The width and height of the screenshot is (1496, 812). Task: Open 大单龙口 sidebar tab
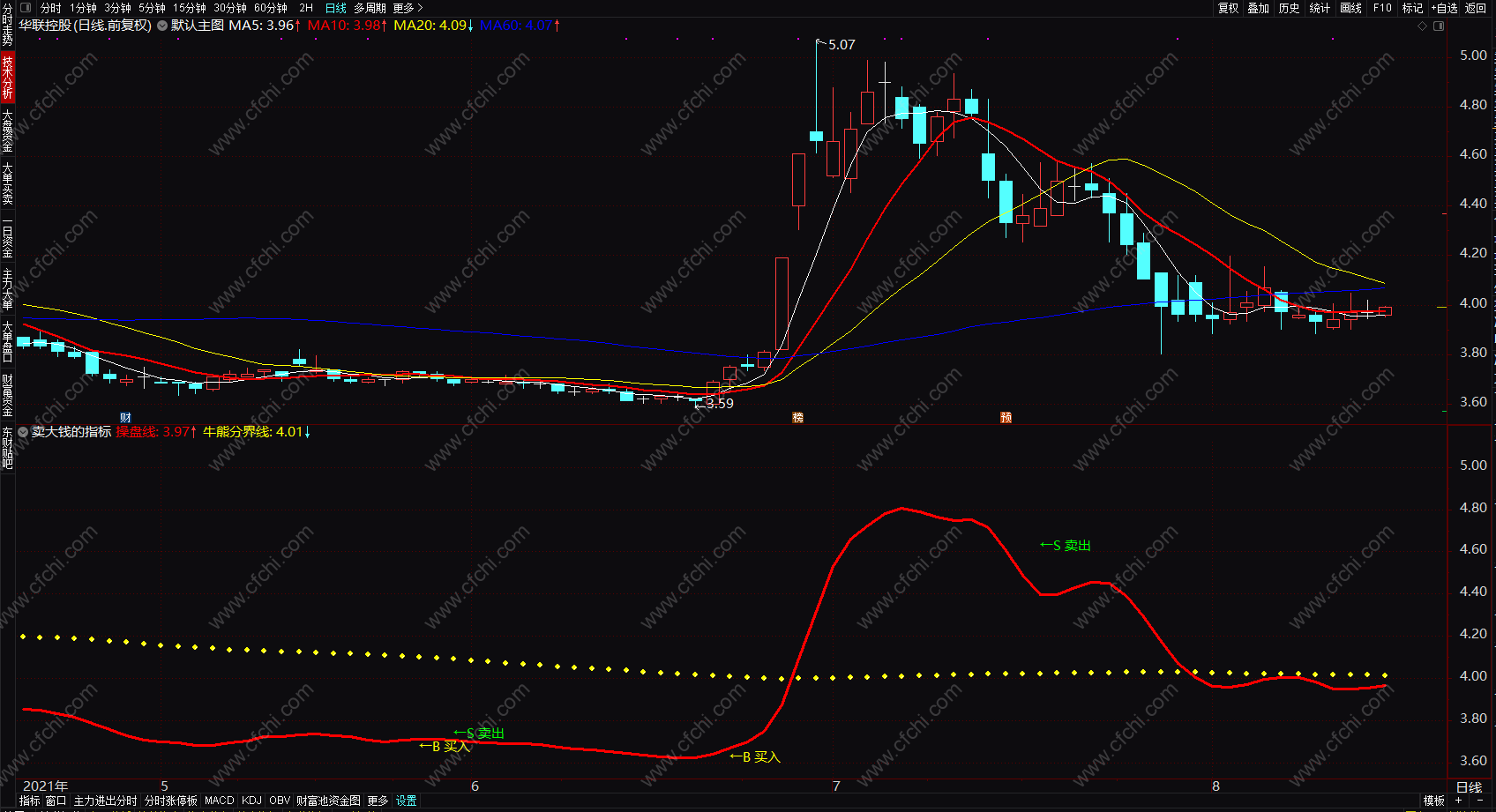pyautogui.click(x=7, y=342)
